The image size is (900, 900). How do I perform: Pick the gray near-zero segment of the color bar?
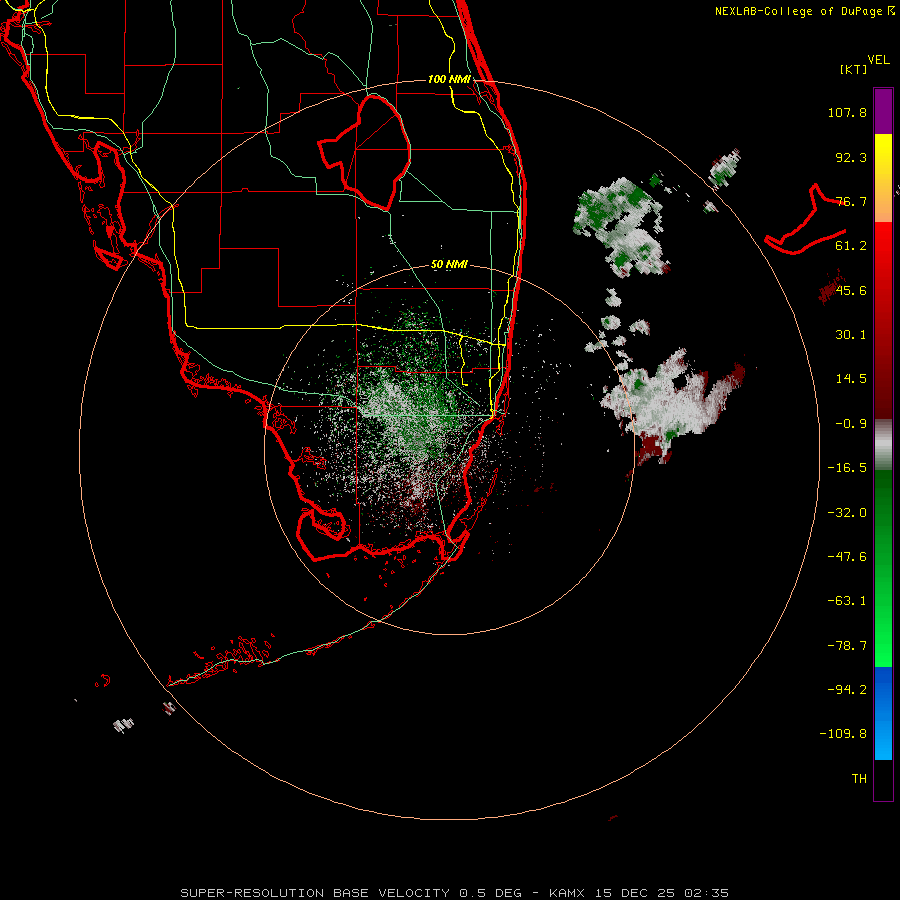pyautogui.click(x=883, y=445)
